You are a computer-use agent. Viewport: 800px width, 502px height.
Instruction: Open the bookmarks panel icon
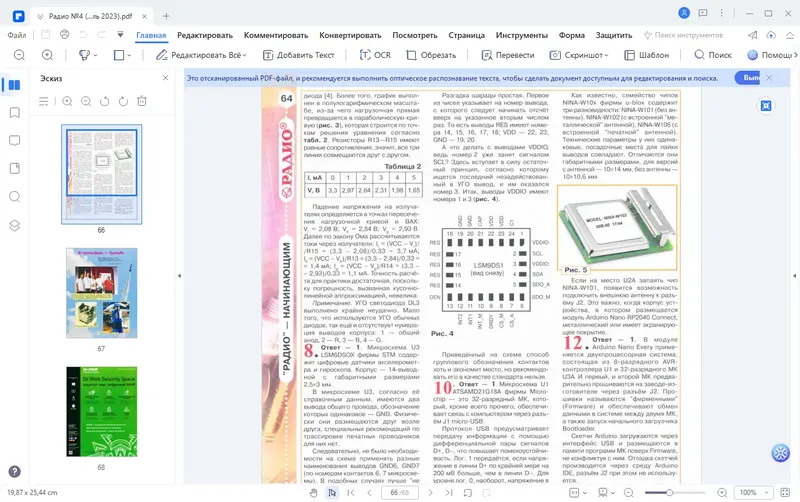(14, 113)
